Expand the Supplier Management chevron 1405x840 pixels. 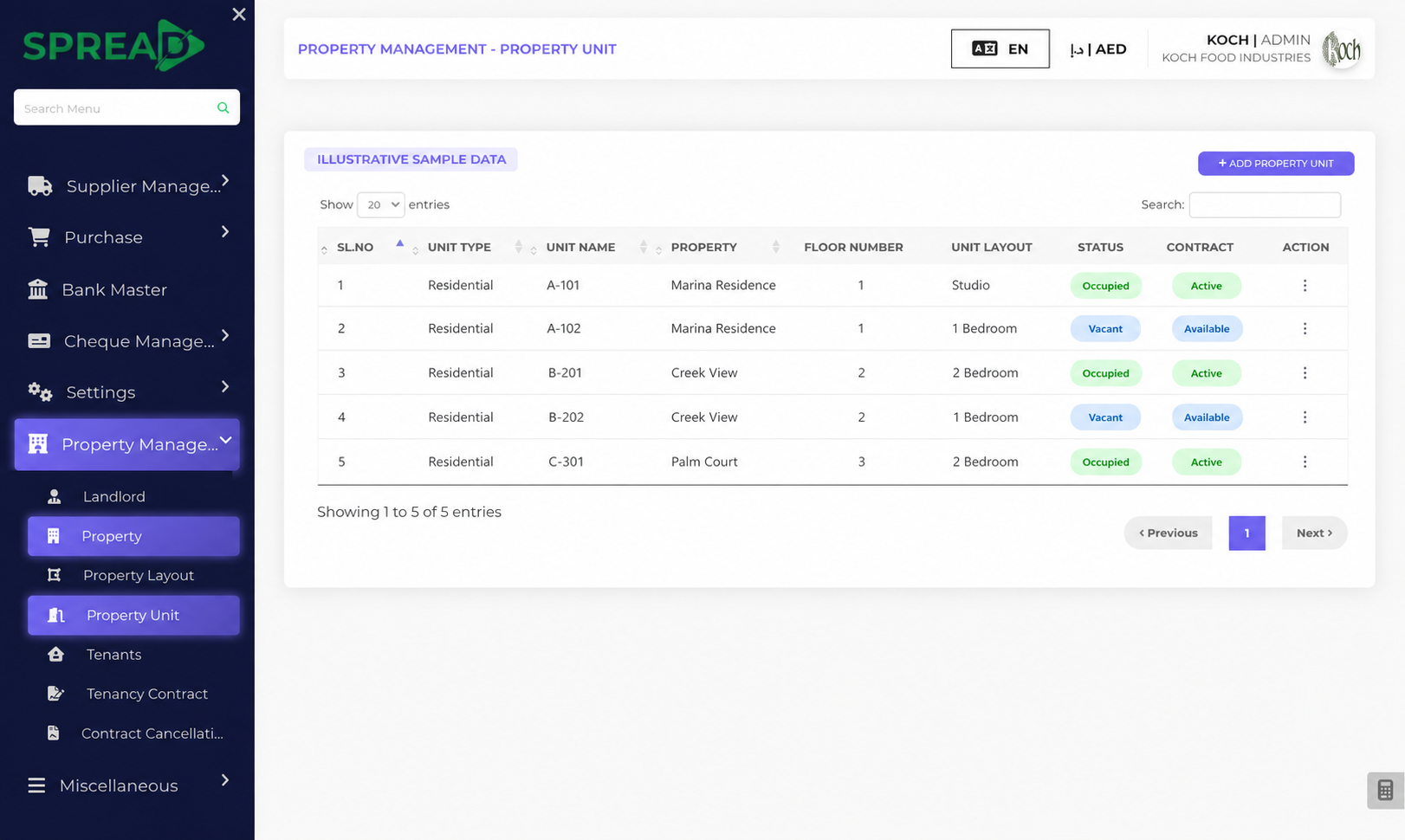coord(225,180)
